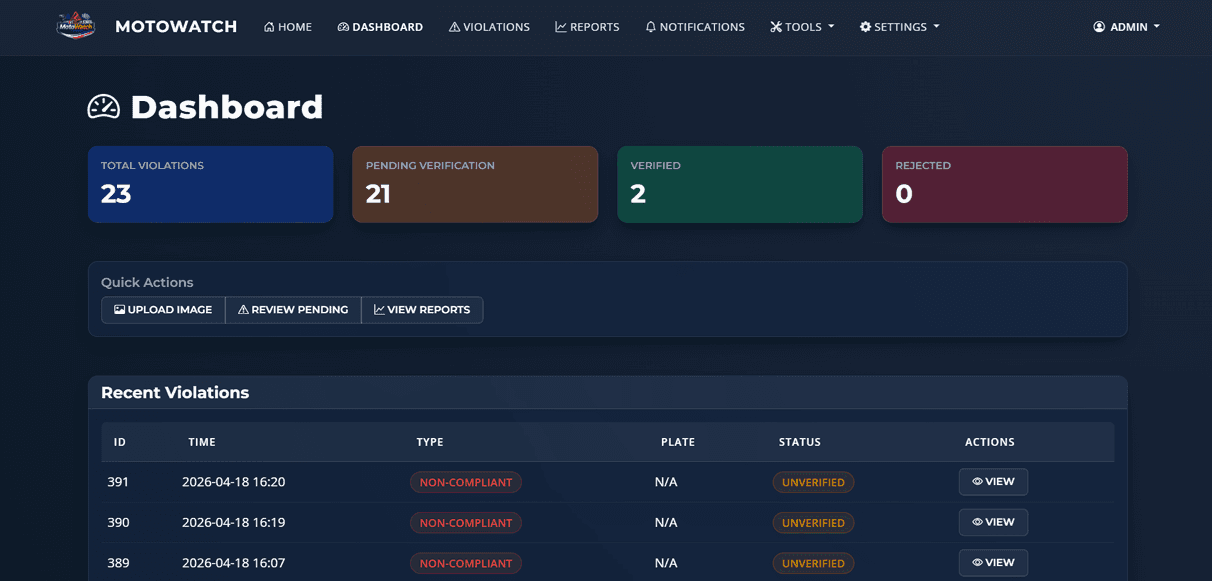1212x581 pixels.
Task: Click the warning triangle icon beside Violations
Action: click(x=454, y=27)
